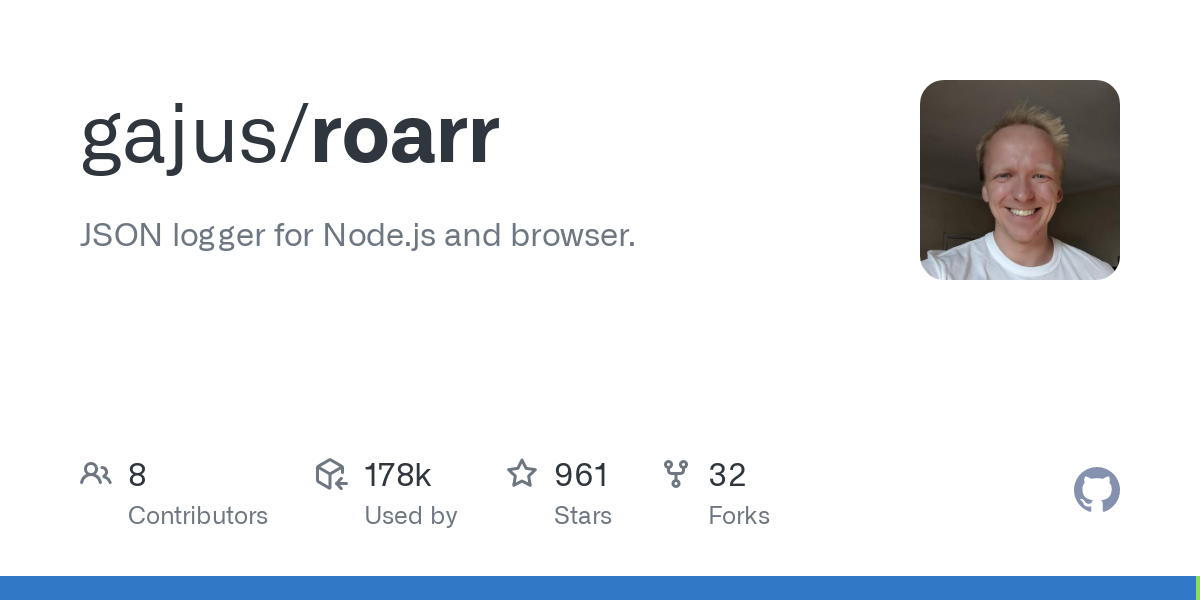Click the 178k used by count

[x=398, y=475]
